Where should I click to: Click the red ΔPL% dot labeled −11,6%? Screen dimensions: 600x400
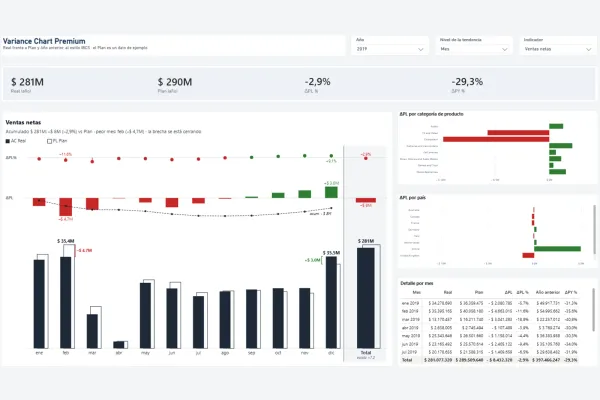click(66, 160)
